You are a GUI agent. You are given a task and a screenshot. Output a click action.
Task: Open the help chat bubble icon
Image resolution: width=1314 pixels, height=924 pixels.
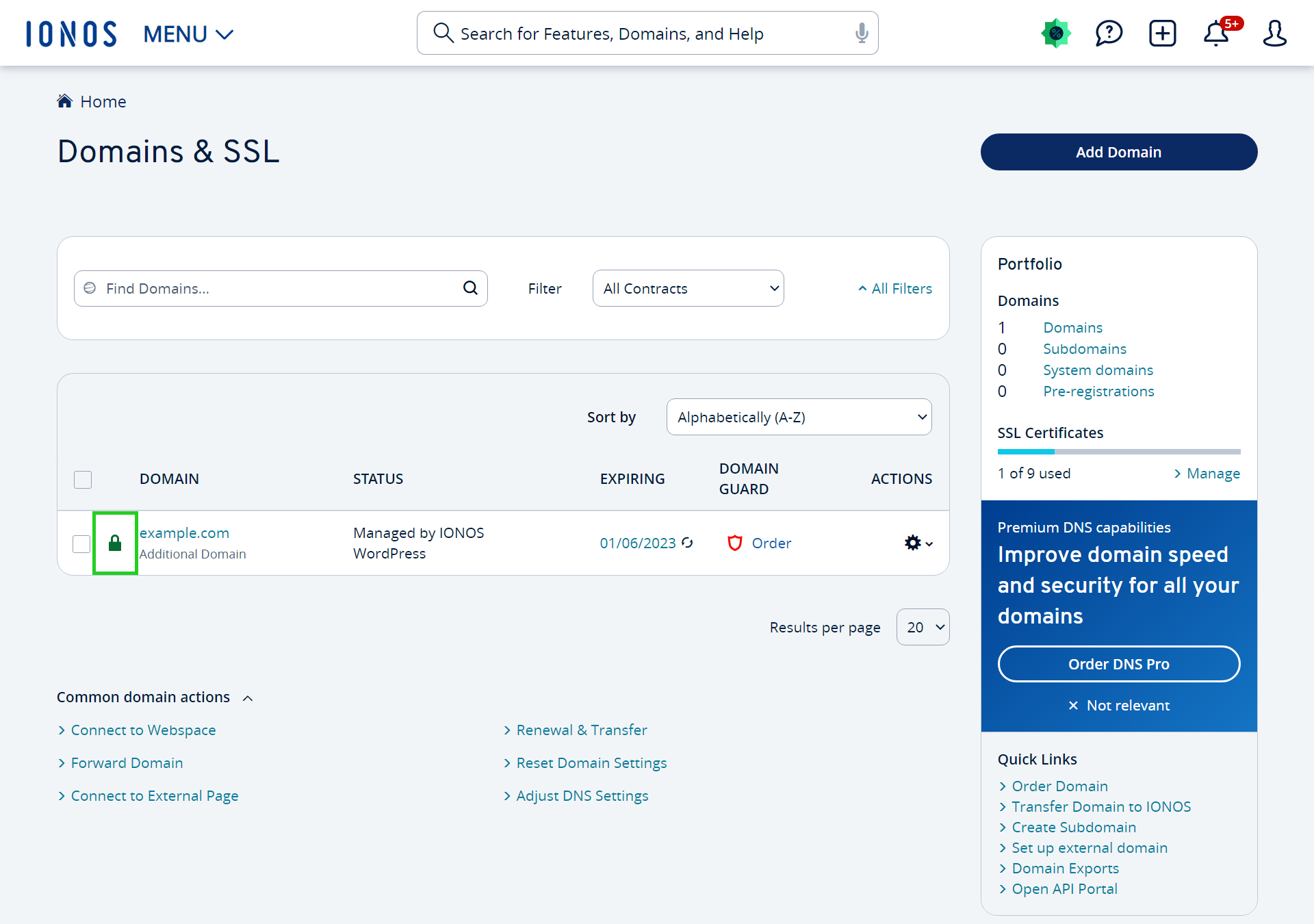tap(1109, 33)
